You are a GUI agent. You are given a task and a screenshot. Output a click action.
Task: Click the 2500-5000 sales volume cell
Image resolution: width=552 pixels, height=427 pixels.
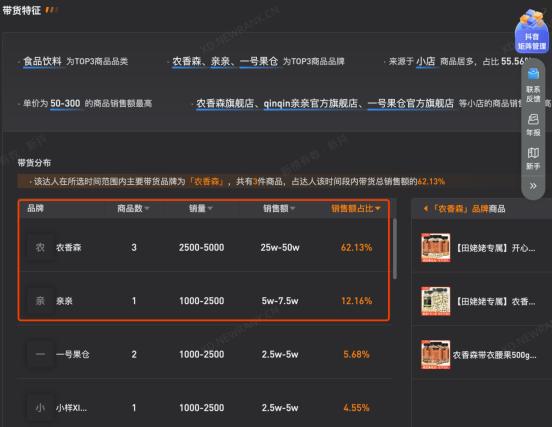(x=201, y=247)
